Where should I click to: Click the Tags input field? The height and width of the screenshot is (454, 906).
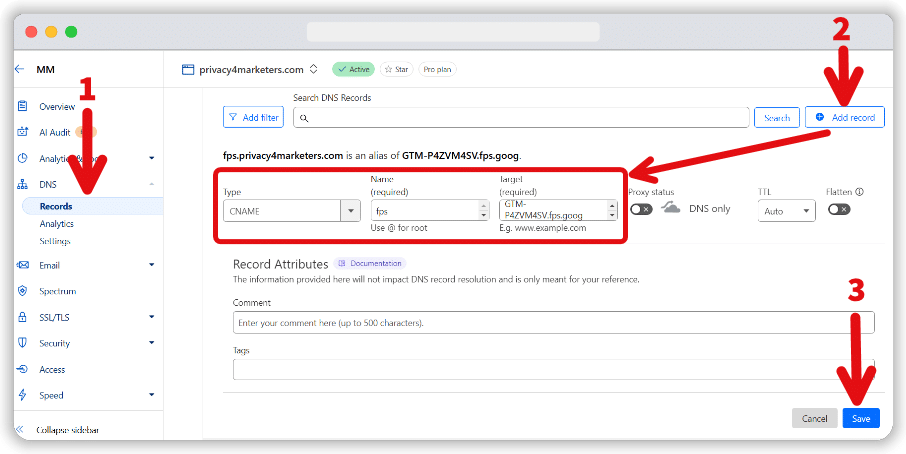click(554, 370)
